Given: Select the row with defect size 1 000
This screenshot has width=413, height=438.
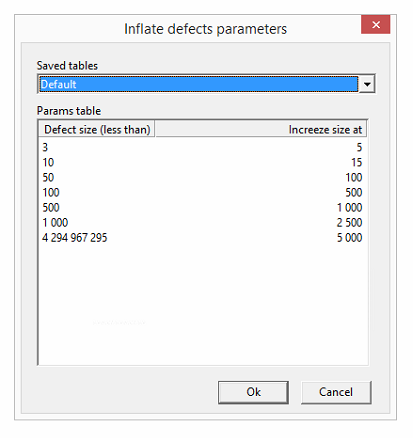Looking at the screenshot, I should [x=203, y=222].
